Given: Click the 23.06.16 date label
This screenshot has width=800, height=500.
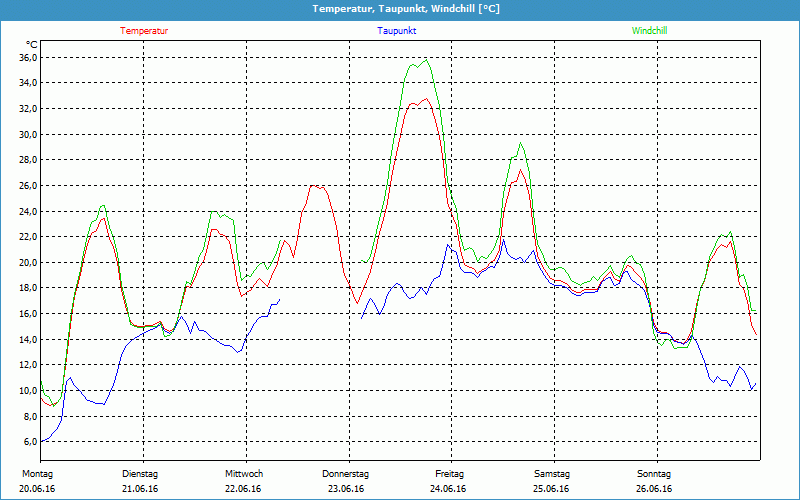Looking at the screenshot, I should (346, 489).
